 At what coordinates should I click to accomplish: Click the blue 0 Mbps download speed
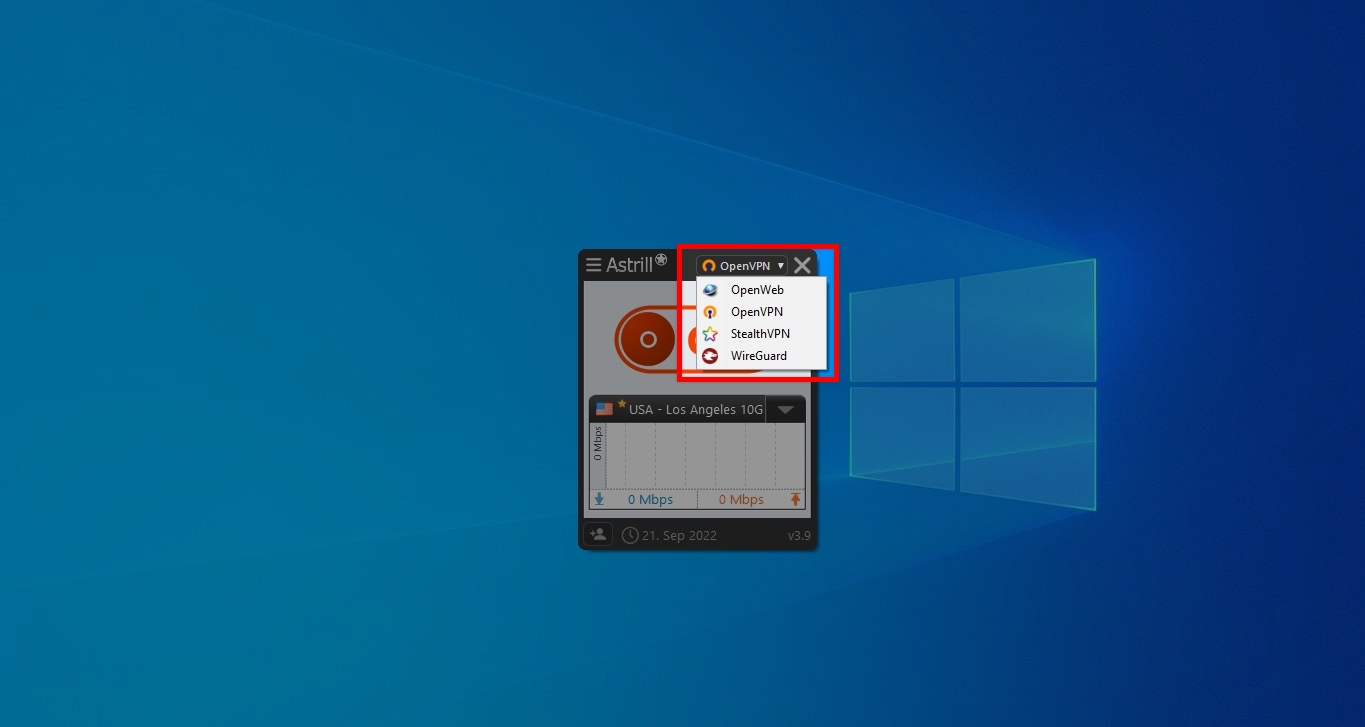coord(650,500)
